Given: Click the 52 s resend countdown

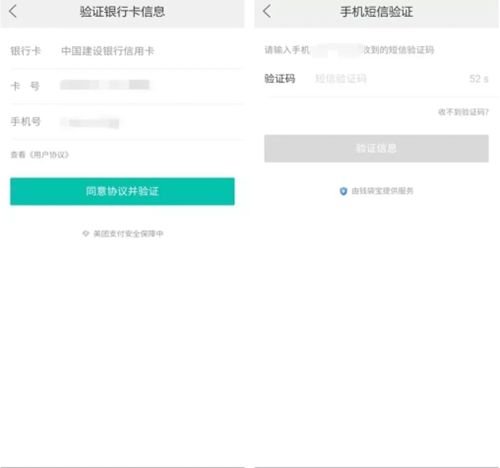Looking at the screenshot, I should [x=479, y=79].
